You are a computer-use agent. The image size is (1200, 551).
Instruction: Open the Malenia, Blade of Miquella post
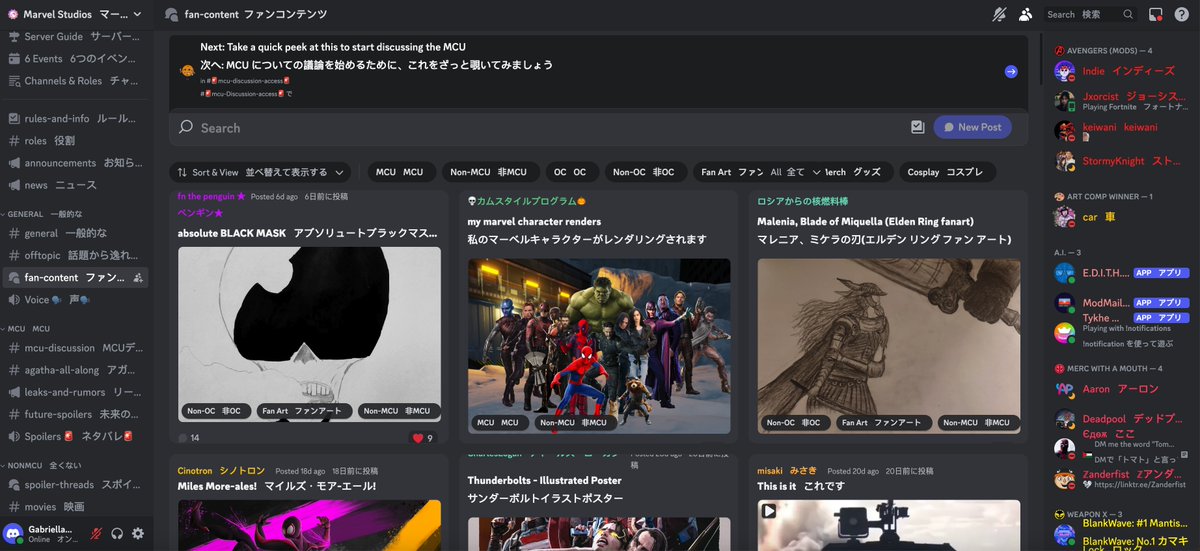pyautogui.click(x=888, y=316)
